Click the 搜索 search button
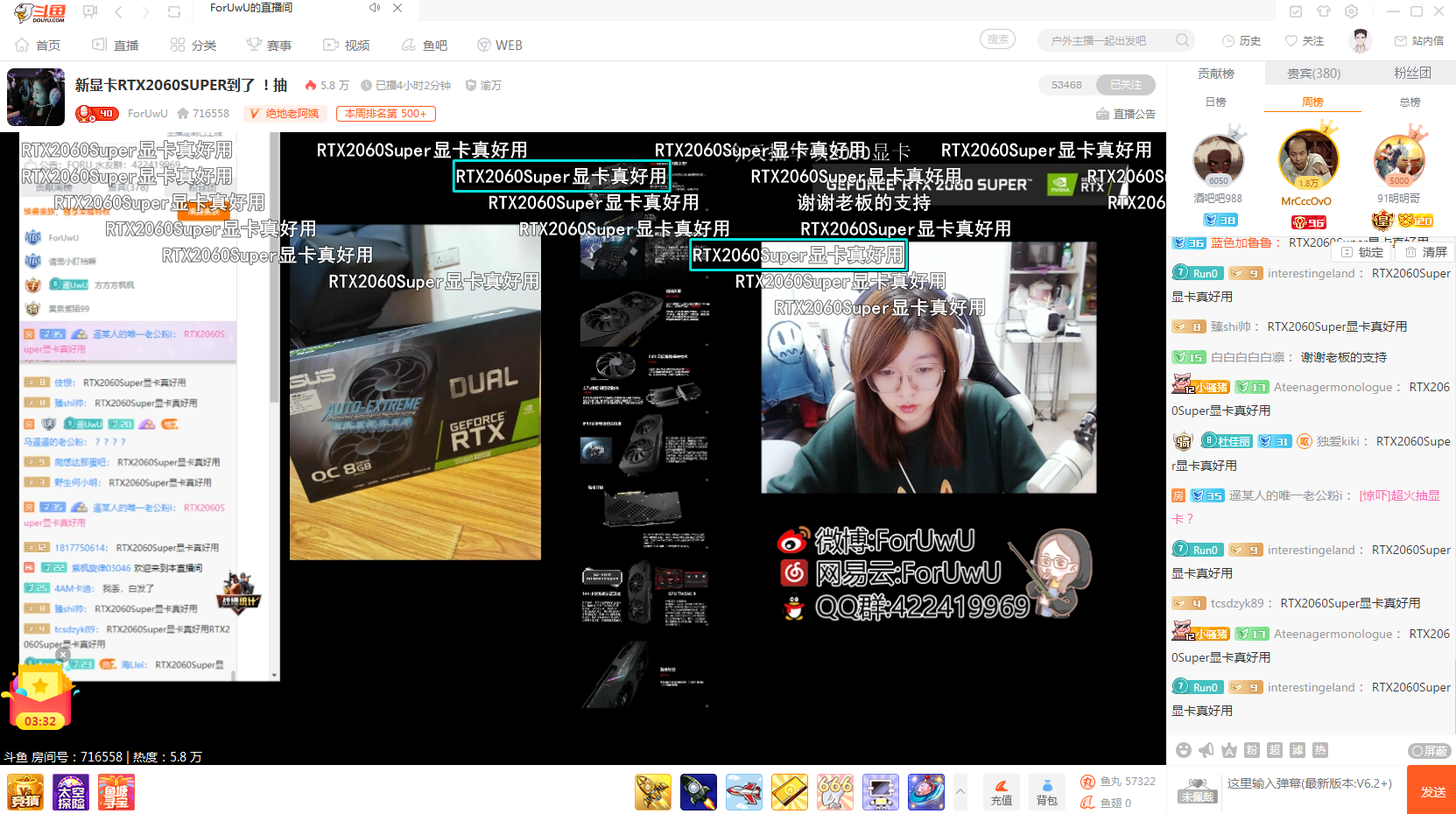1456x814 pixels. [x=998, y=39]
